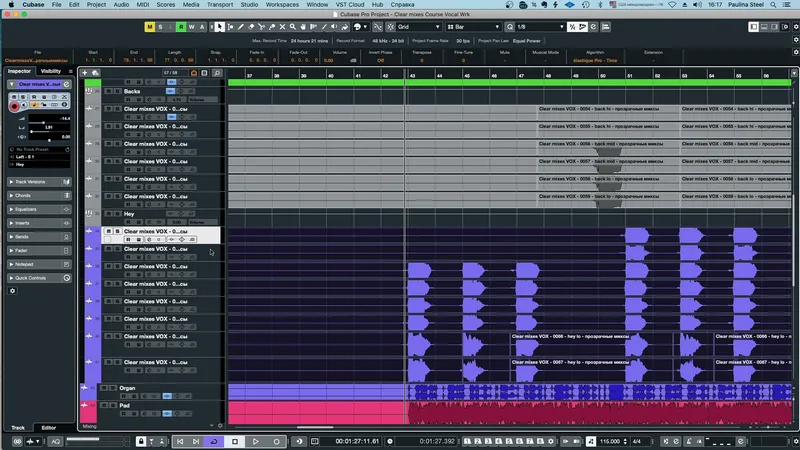Select the Zoom magnifier tool
800x450 pixels.
click(x=293, y=27)
